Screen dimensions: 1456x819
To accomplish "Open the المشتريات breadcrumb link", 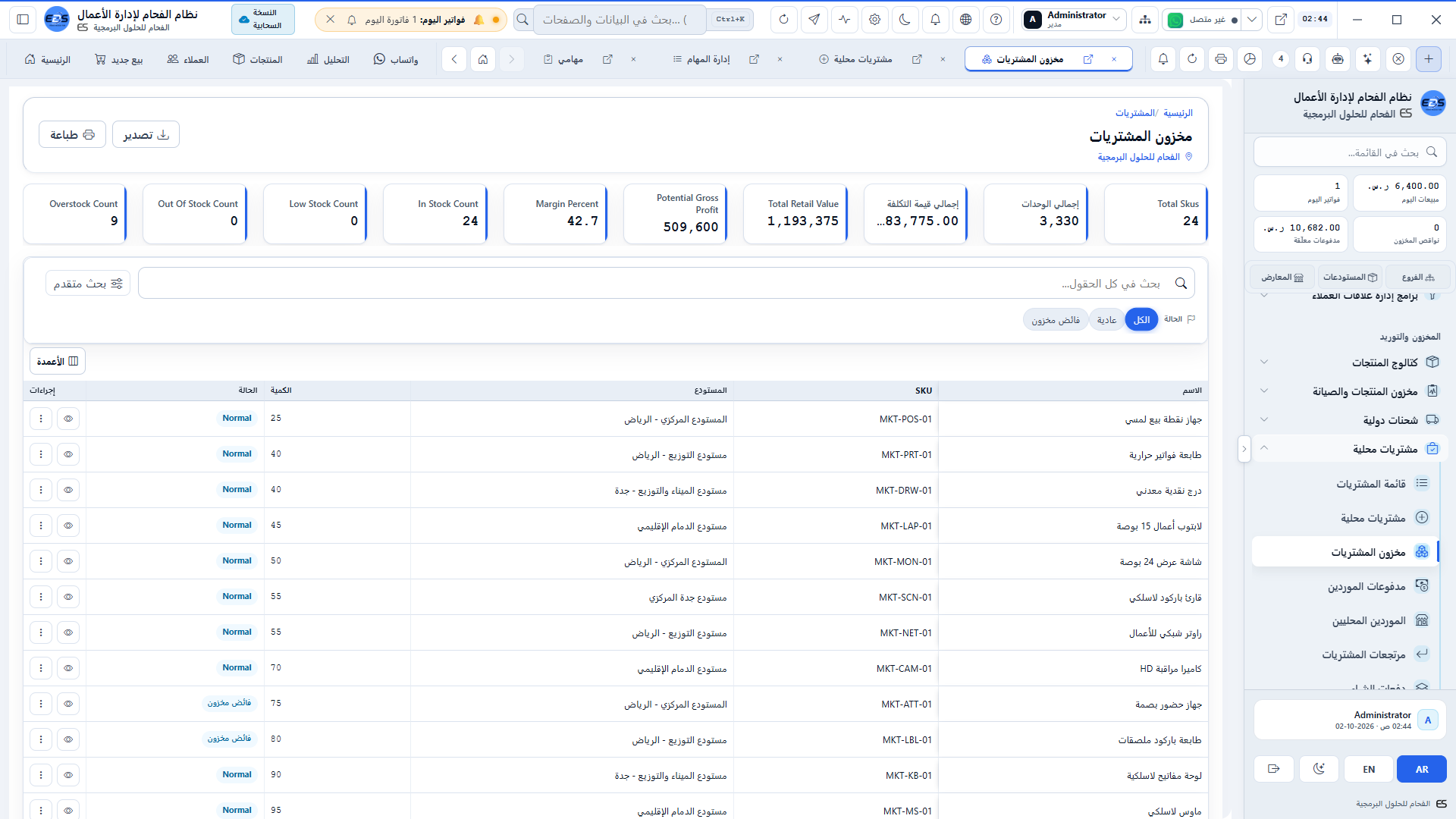I will [x=1134, y=113].
